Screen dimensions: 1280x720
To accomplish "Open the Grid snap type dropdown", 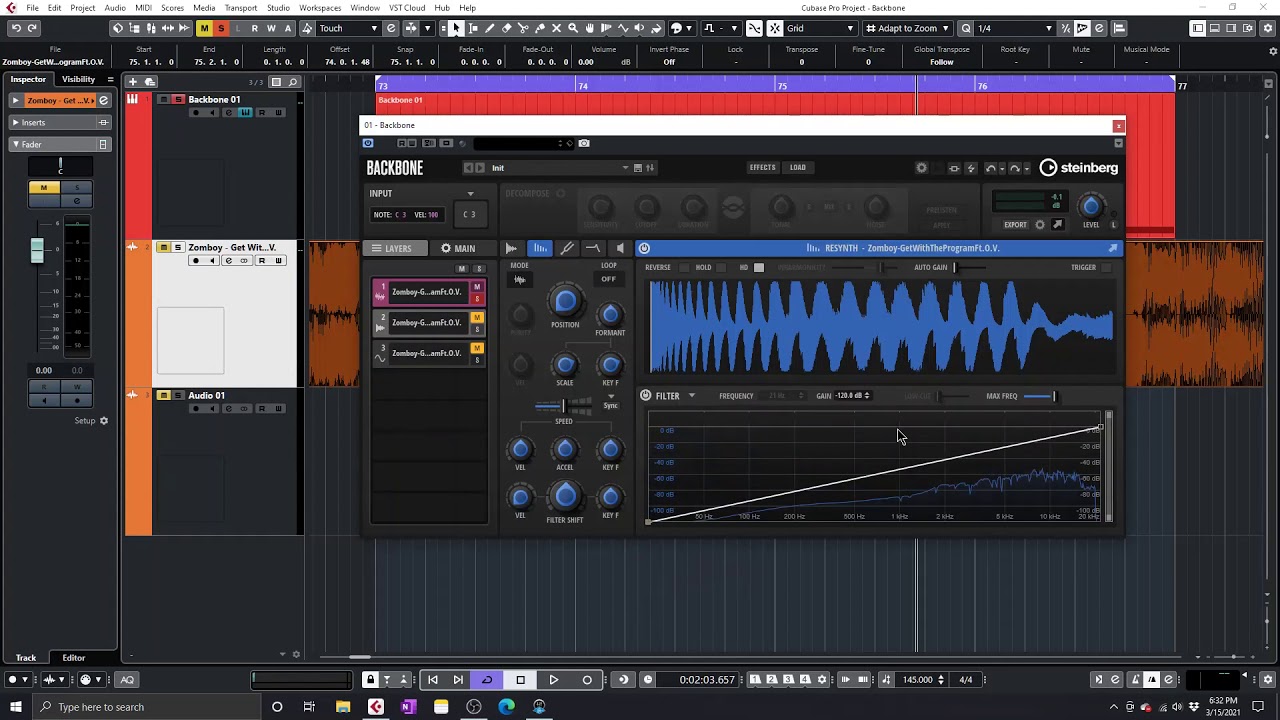I will point(820,28).
